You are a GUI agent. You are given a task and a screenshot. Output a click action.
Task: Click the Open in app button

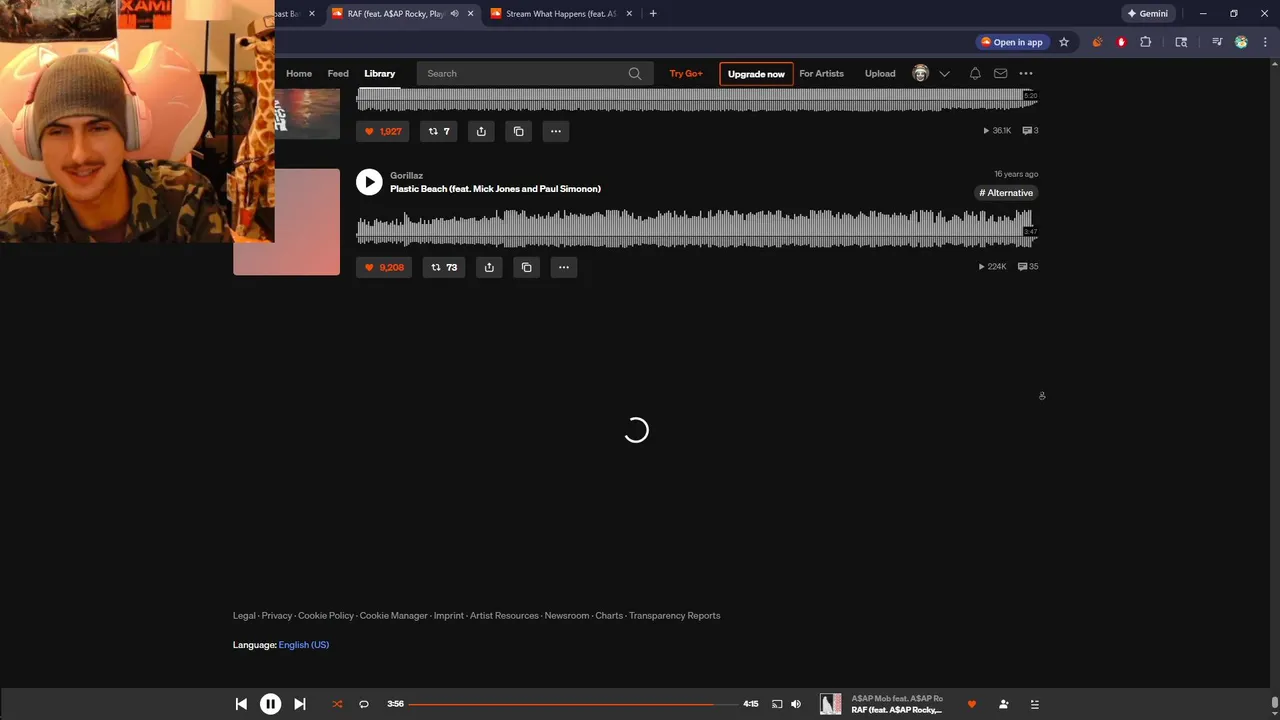point(1012,42)
